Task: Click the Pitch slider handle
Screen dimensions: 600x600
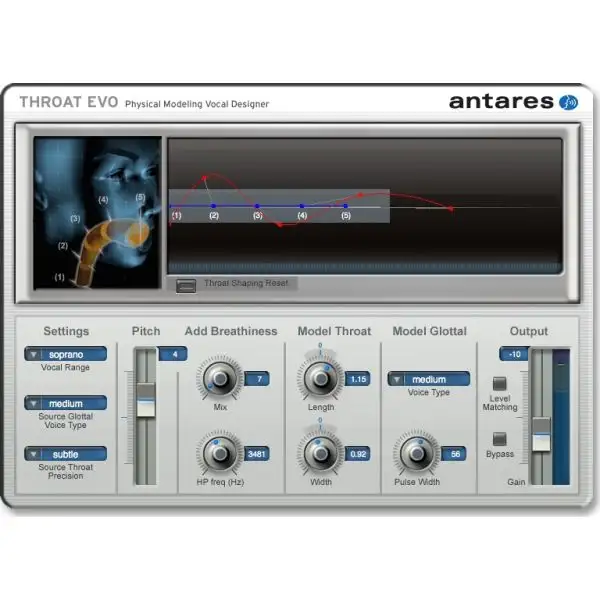Action: pos(146,400)
